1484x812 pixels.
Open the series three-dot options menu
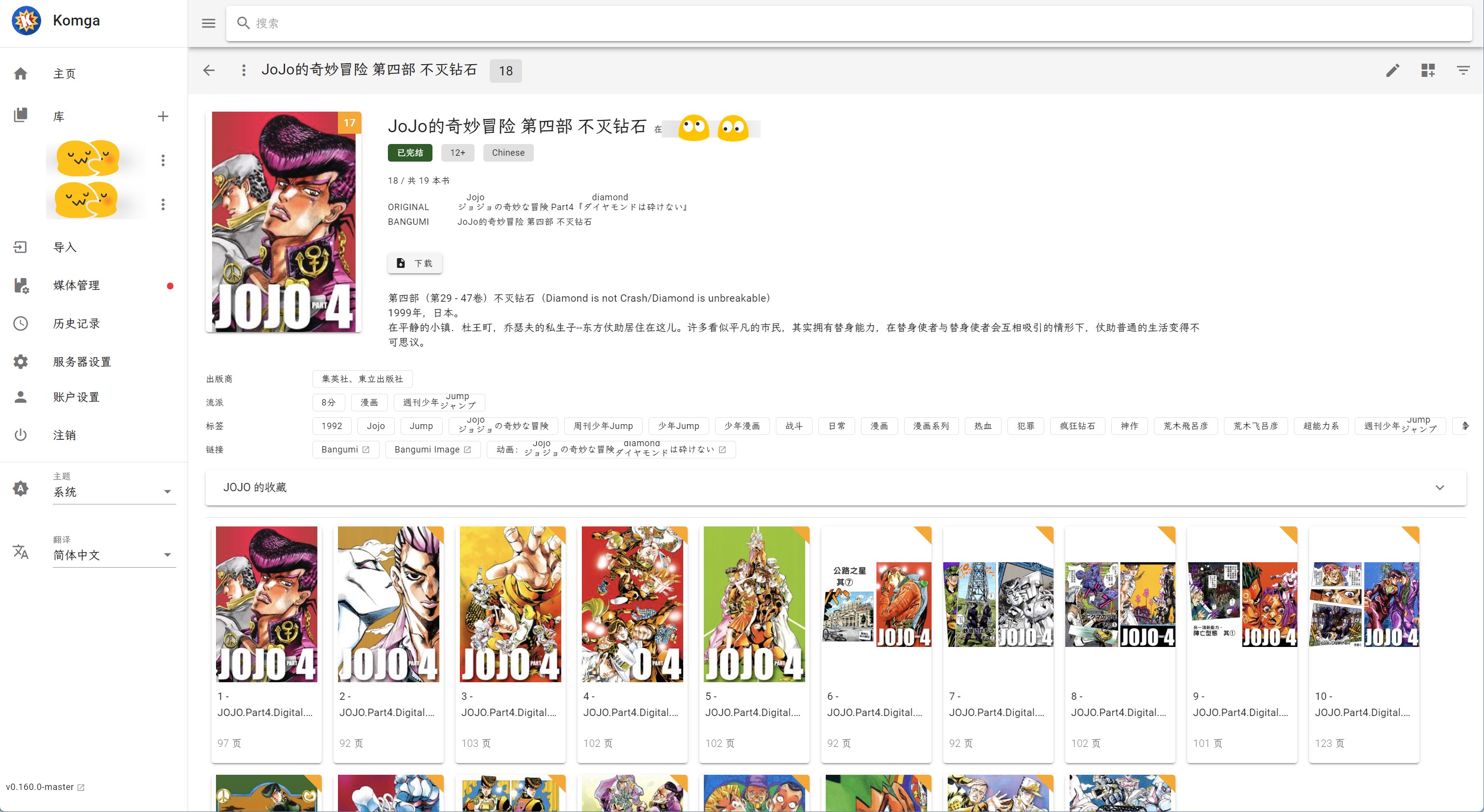click(x=244, y=70)
